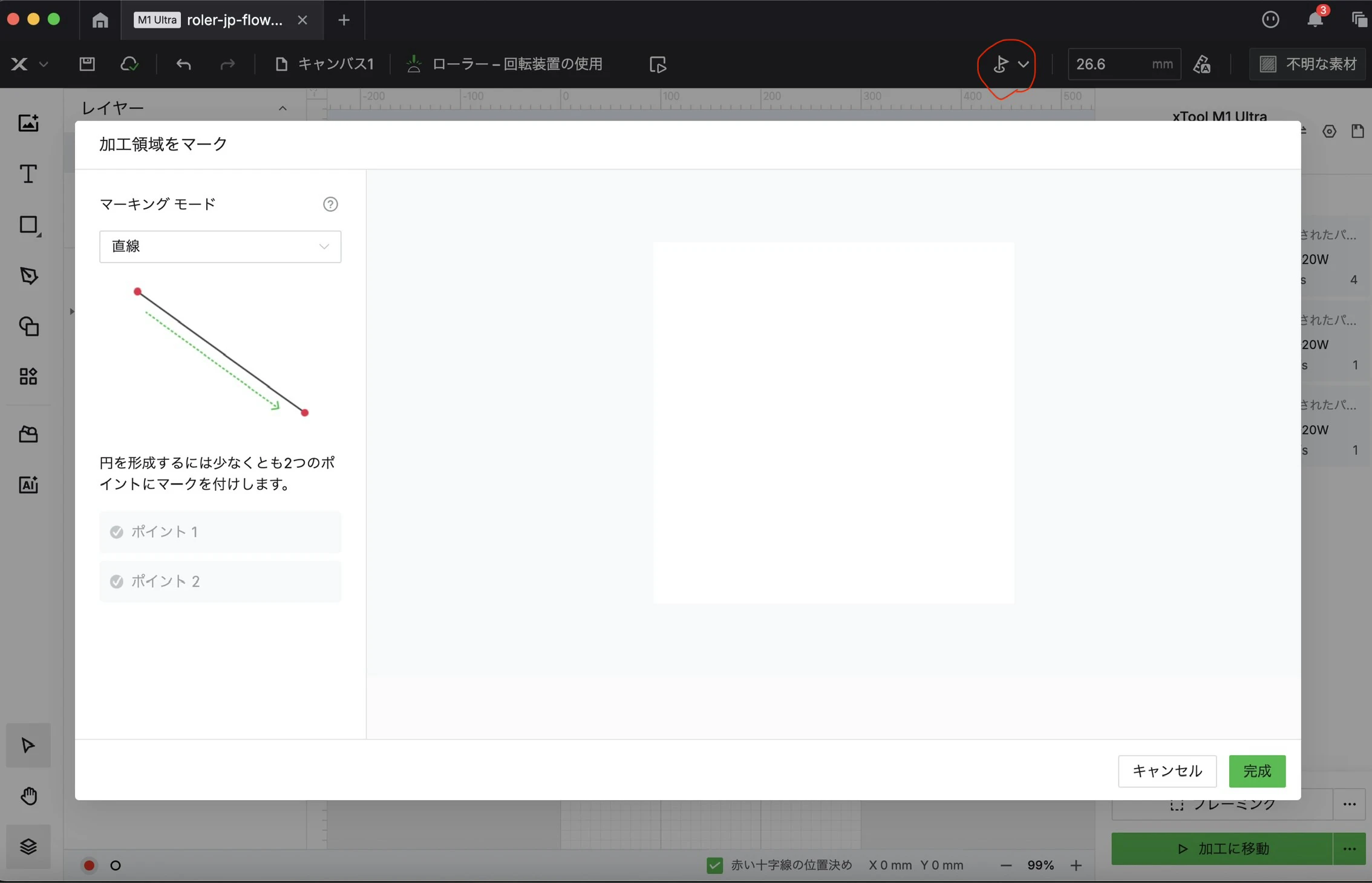Viewport: 1372px width, 883px height.
Task: Save the project with disk icon
Action: click(x=87, y=64)
